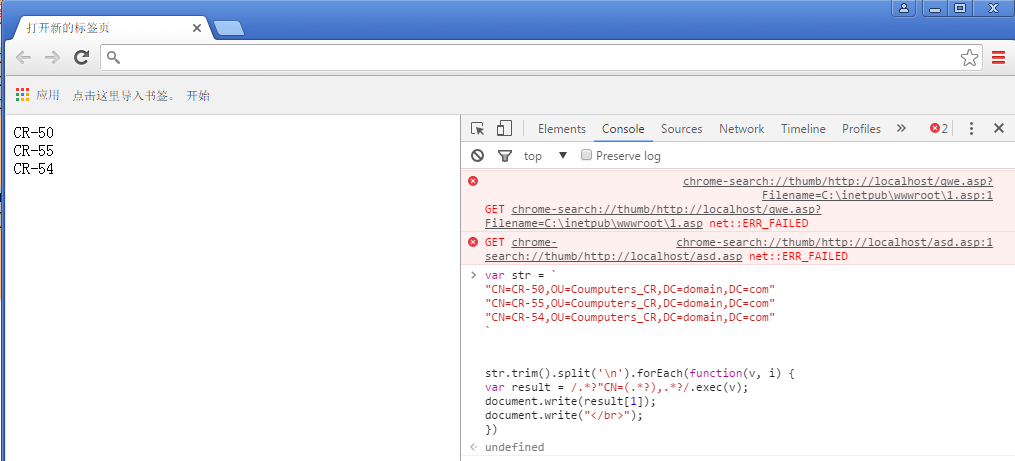The height and width of the screenshot is (461, 1015).
Task: Open a new tab
Action: pos(229,28)
